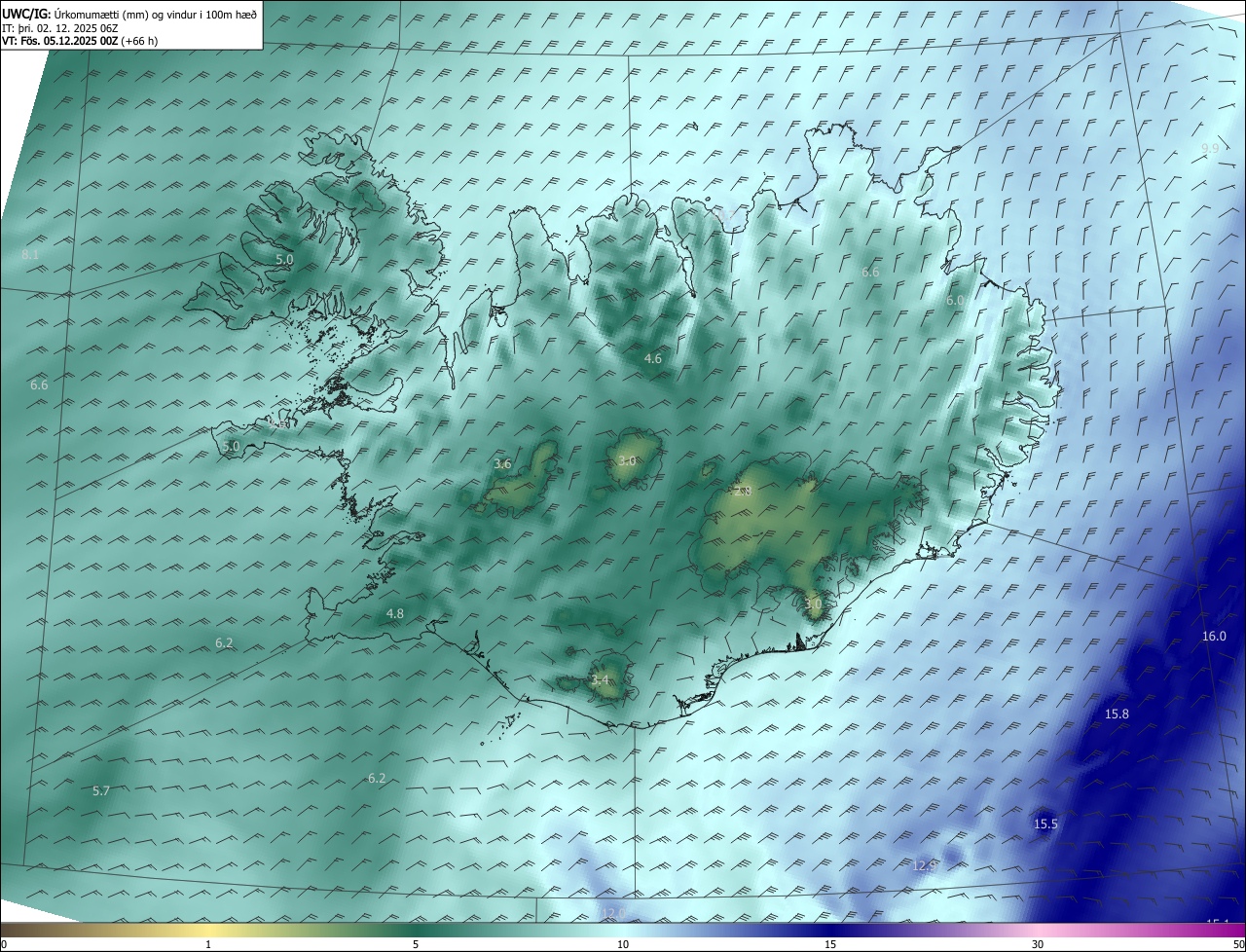Click the 9.9 value label

click(x=1210, y=149)
